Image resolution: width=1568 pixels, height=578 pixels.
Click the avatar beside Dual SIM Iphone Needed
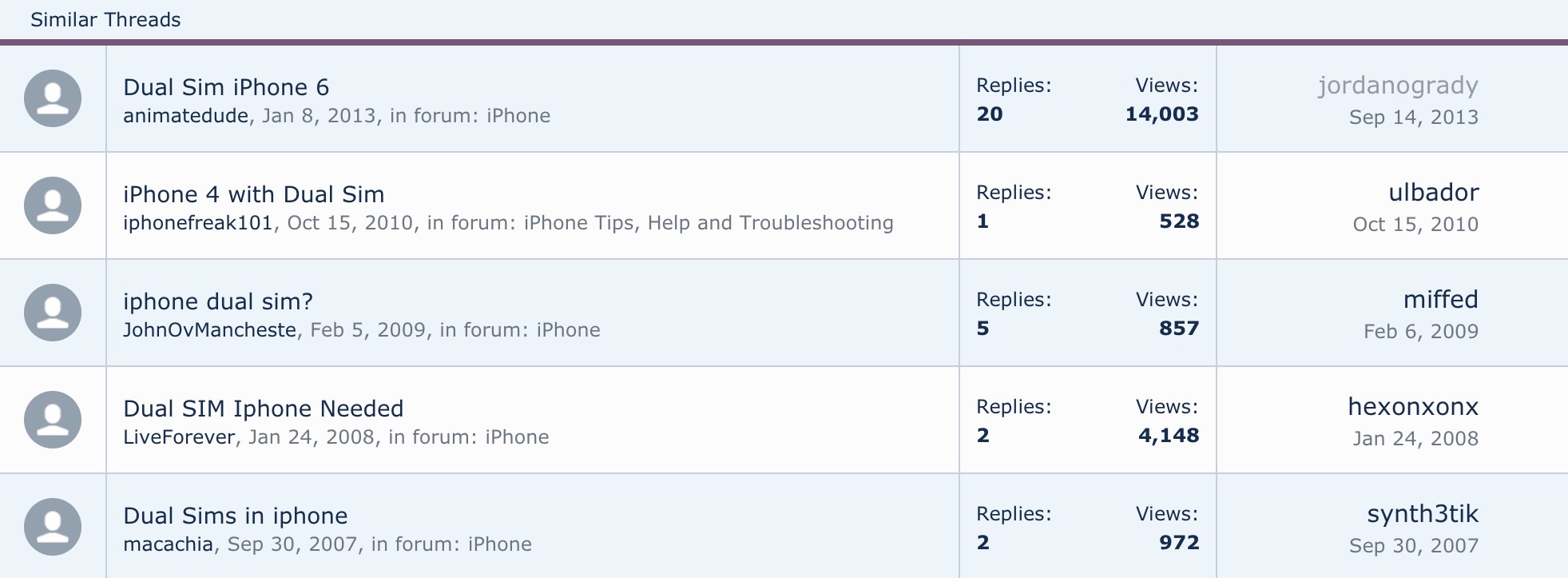point(53,420)
